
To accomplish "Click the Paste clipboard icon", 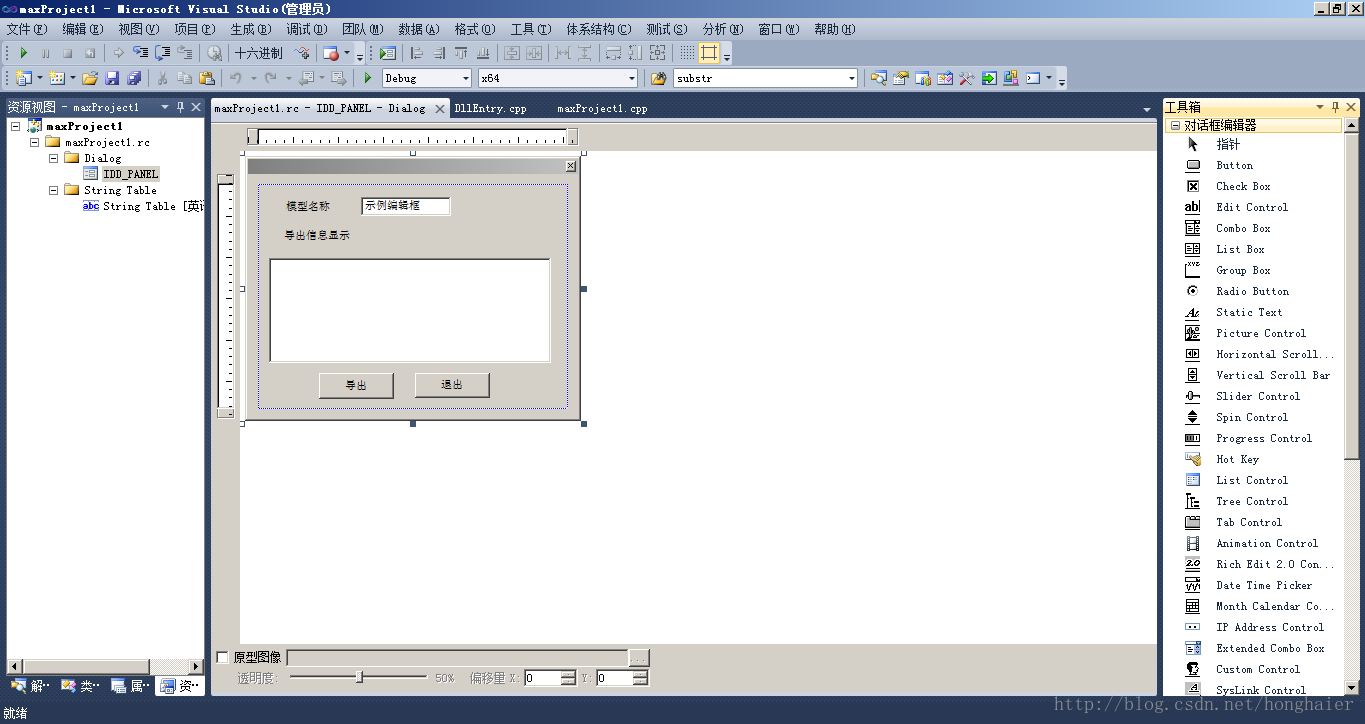I will (207, 78).
